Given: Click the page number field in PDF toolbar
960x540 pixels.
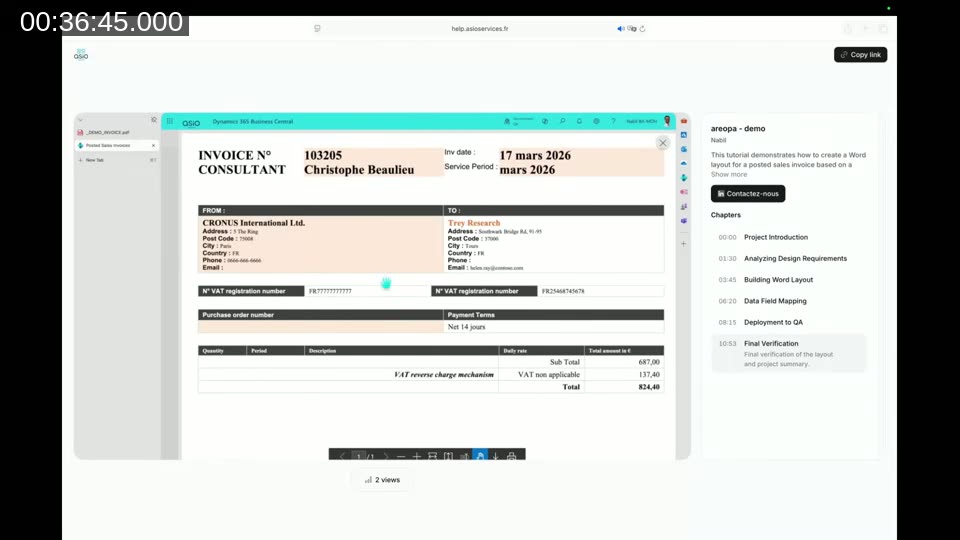Looking at the screenshot, I should [x=359, y=456].
